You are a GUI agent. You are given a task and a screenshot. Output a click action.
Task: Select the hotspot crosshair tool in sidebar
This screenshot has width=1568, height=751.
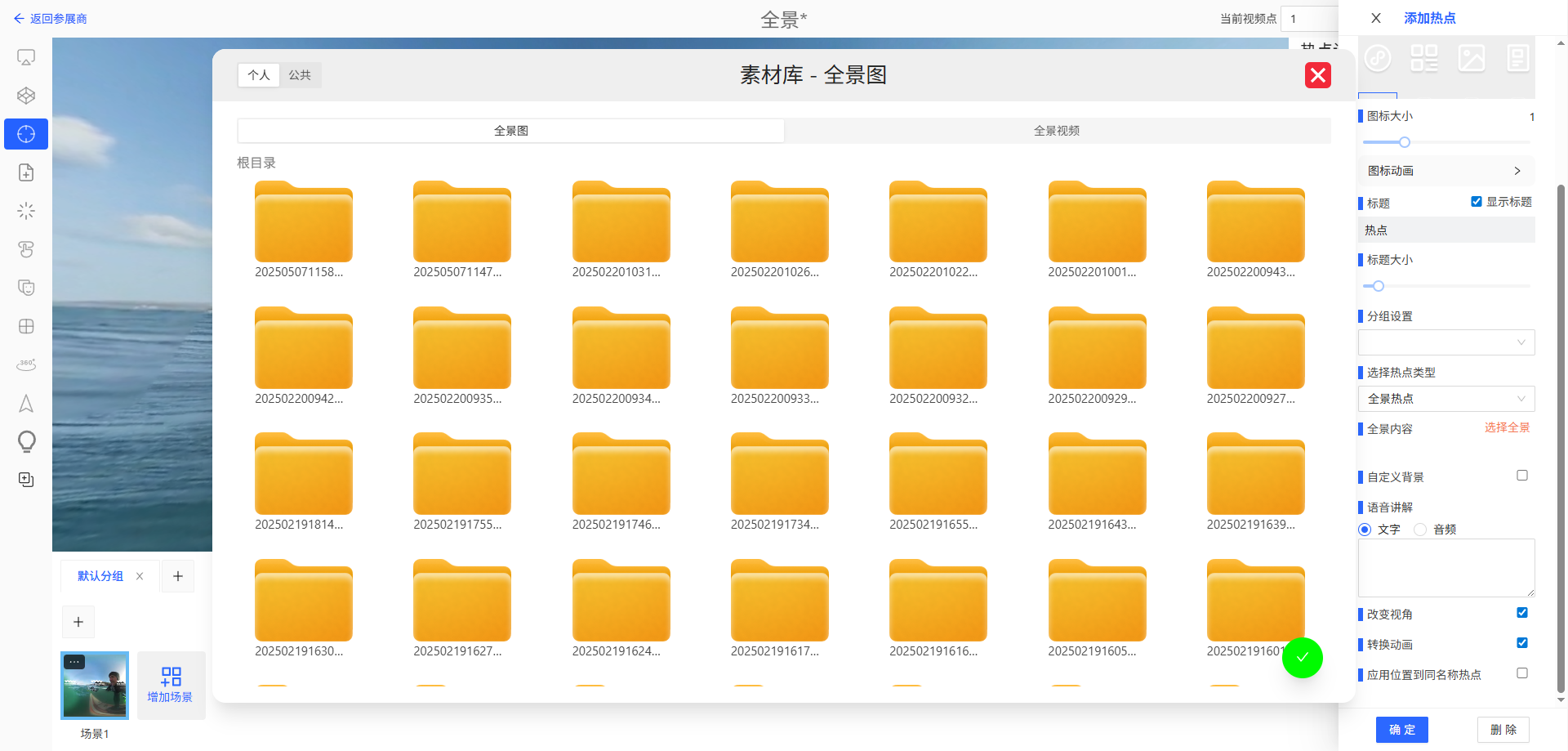[26, 134]
